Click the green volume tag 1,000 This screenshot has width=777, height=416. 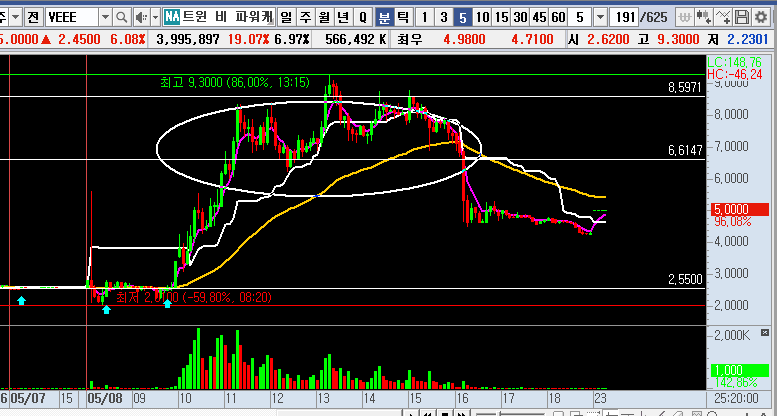pos(740,370)
